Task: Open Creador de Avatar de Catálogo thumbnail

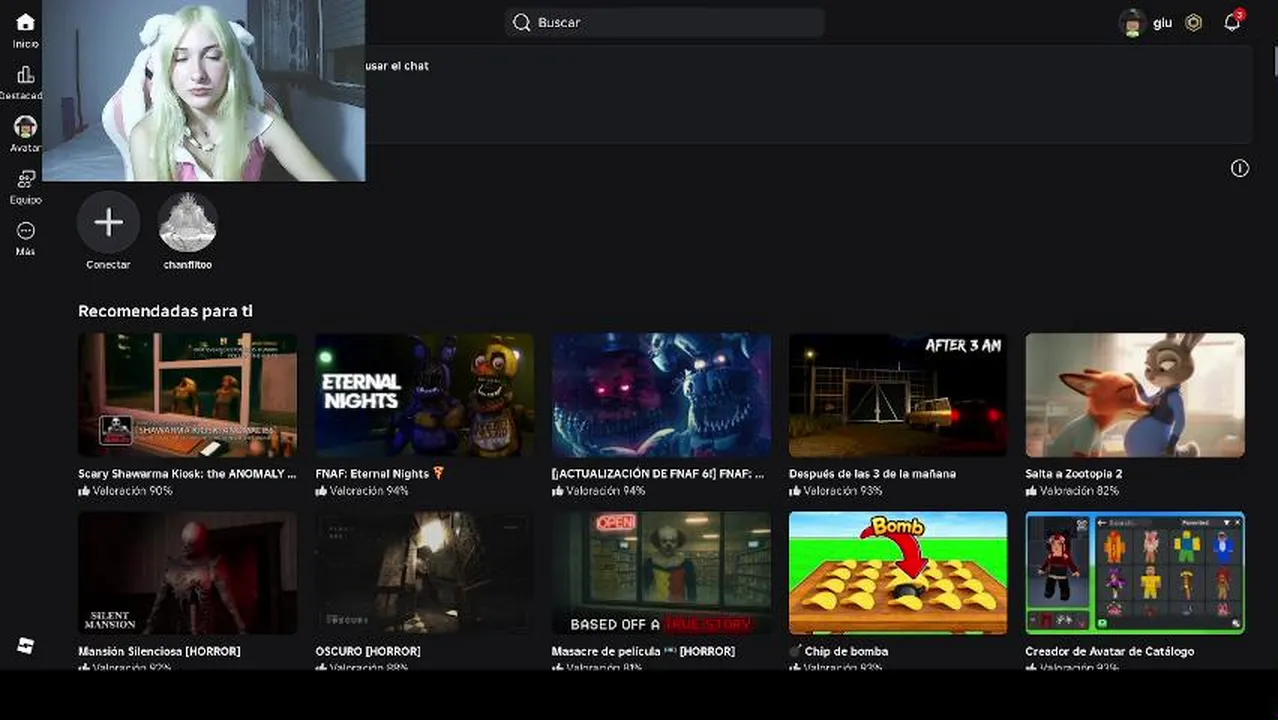Action: [1135, 573]
